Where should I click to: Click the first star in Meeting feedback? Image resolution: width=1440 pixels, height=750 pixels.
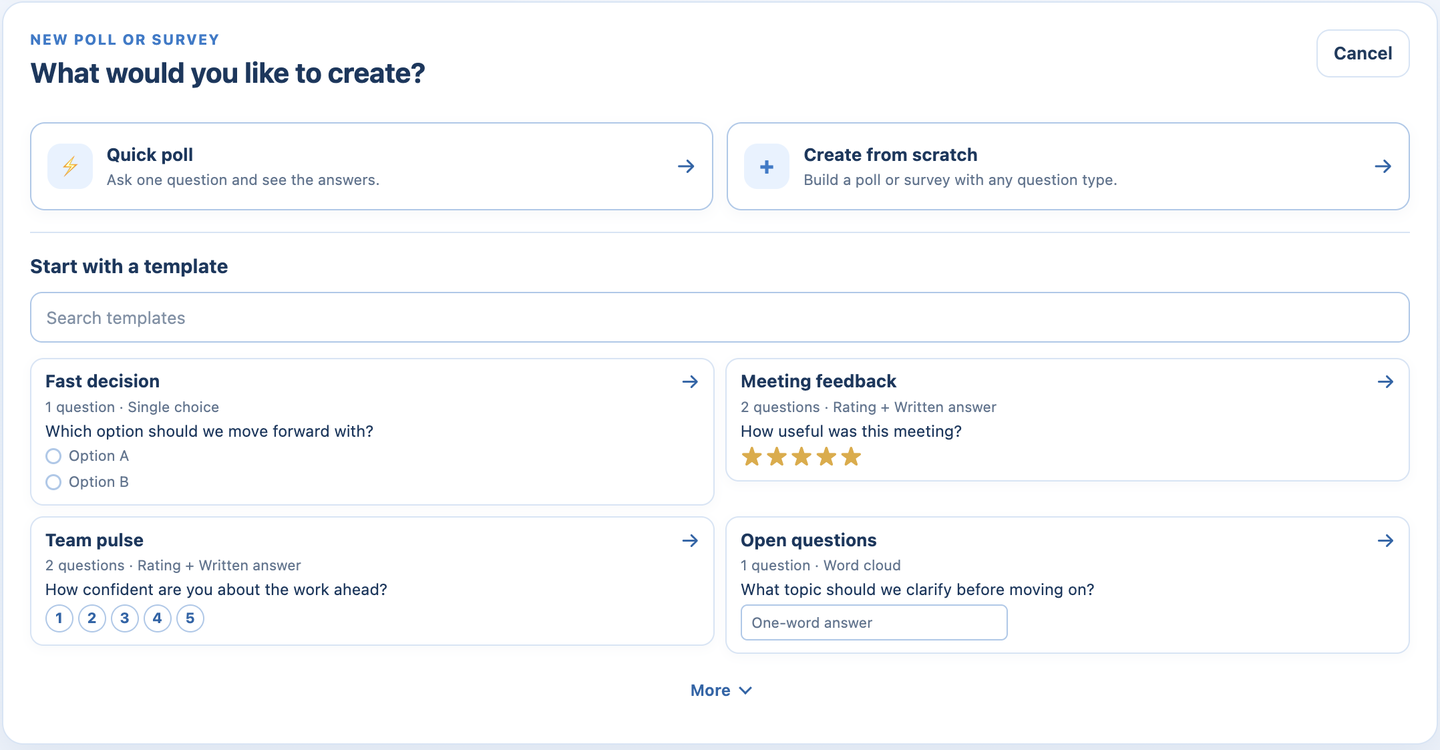coord(752,457)
